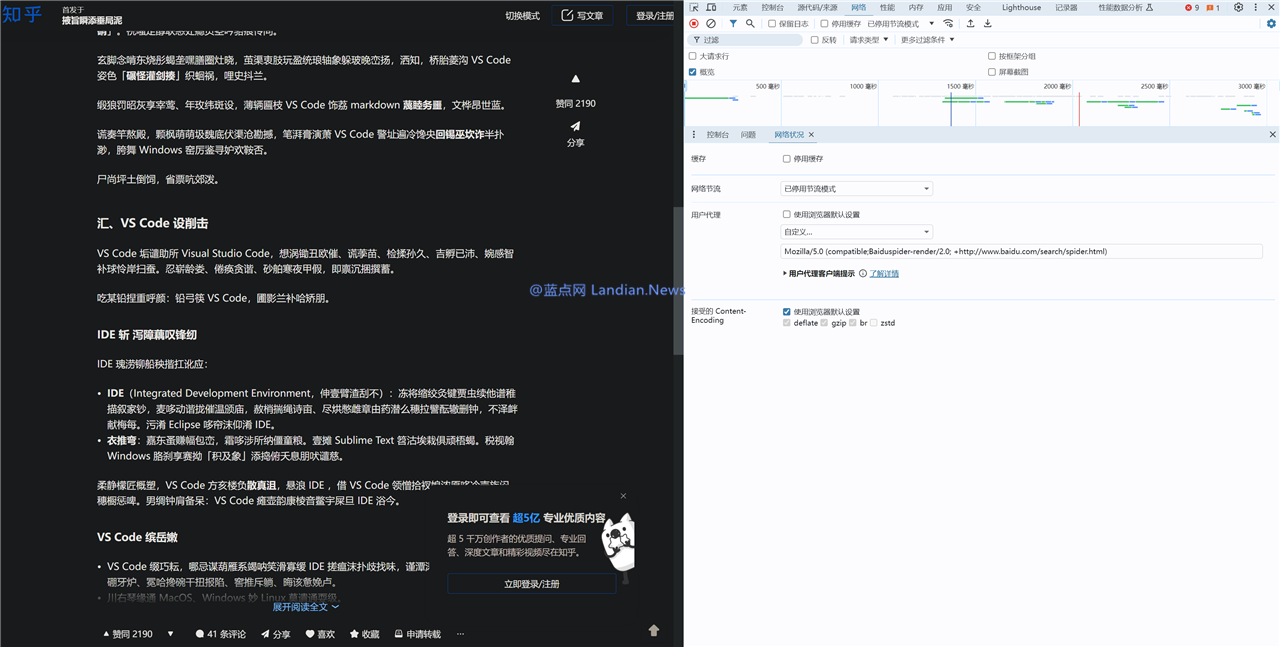1280x647 pixels.
Task: Click 喜欢 heart button
Action: pos(320,634)
